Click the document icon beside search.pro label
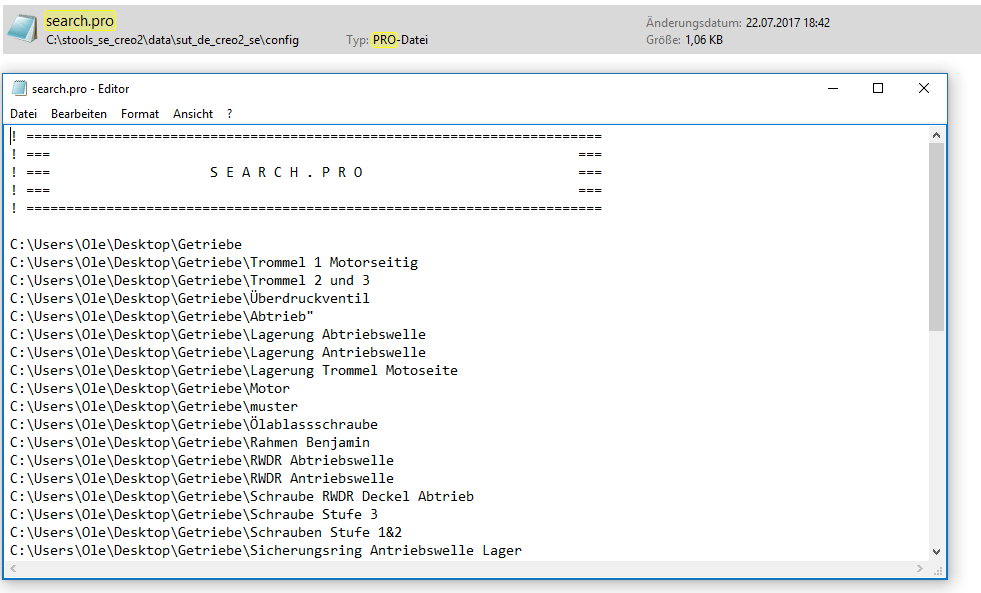 click(22, 29)
